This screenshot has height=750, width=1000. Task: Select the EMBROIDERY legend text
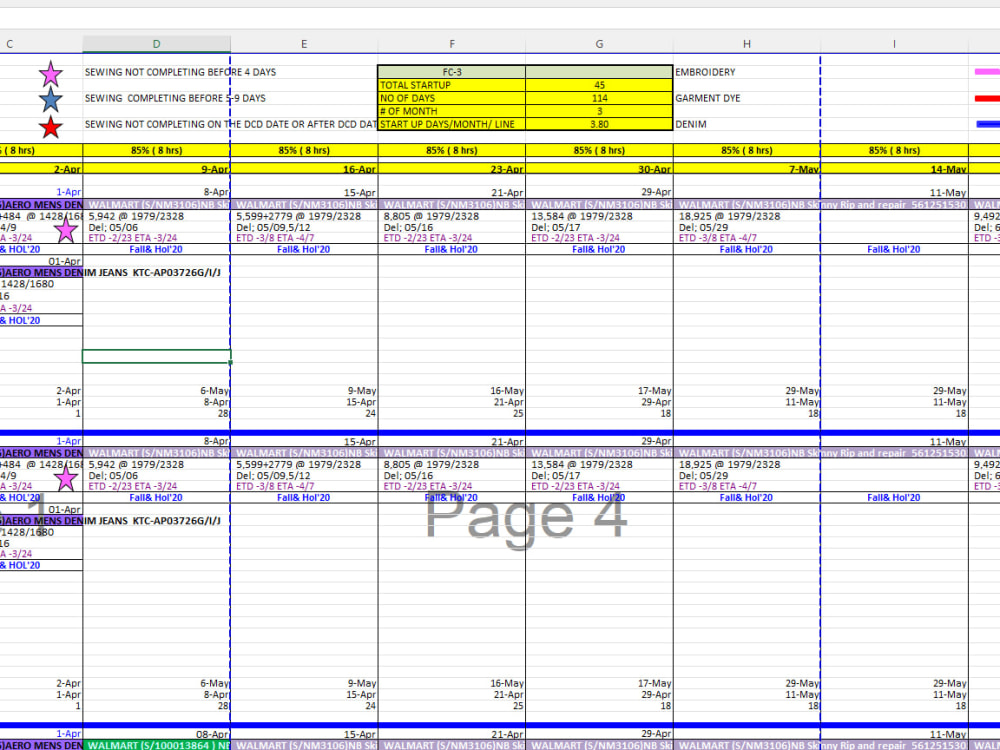pos(705,72)
